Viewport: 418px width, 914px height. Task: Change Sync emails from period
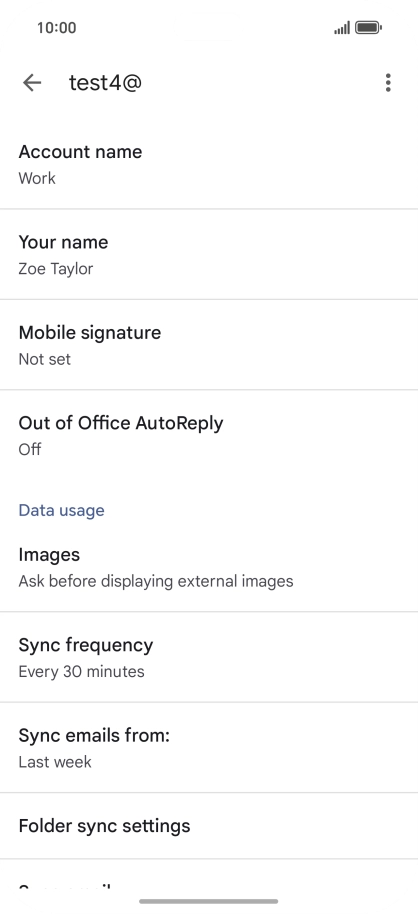pyautogui.click(x=209, y=747)
